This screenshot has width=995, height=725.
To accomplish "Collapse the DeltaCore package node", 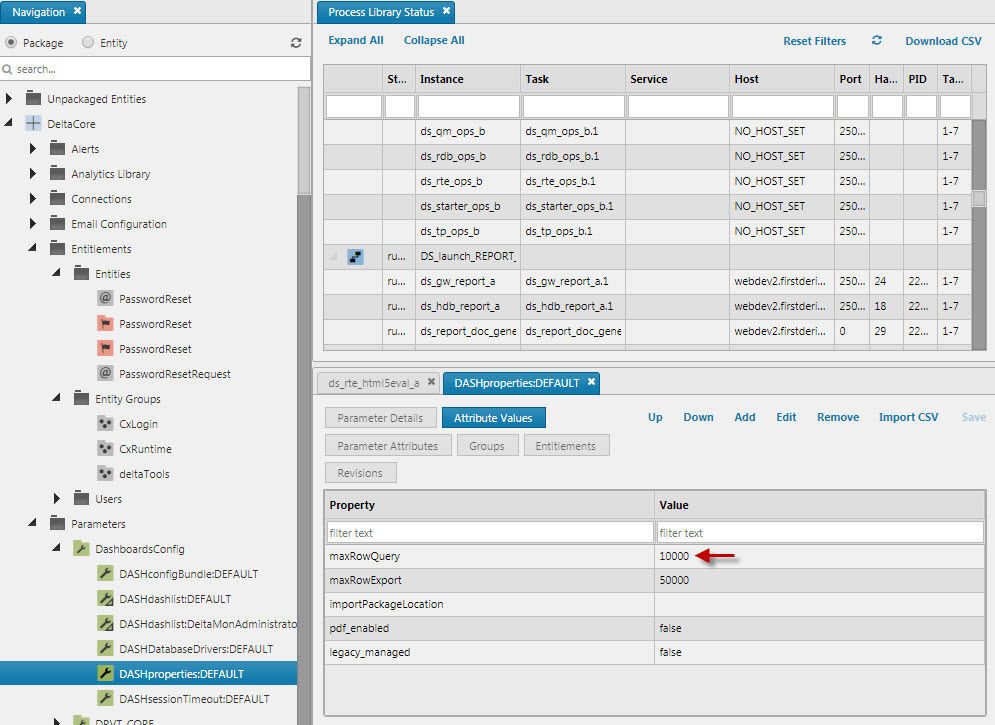I will coord(8,122).
